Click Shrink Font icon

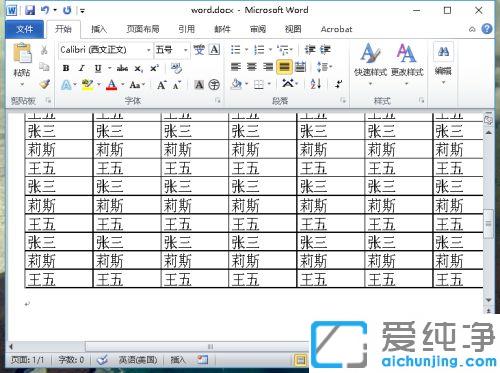(x=177, y=85)
